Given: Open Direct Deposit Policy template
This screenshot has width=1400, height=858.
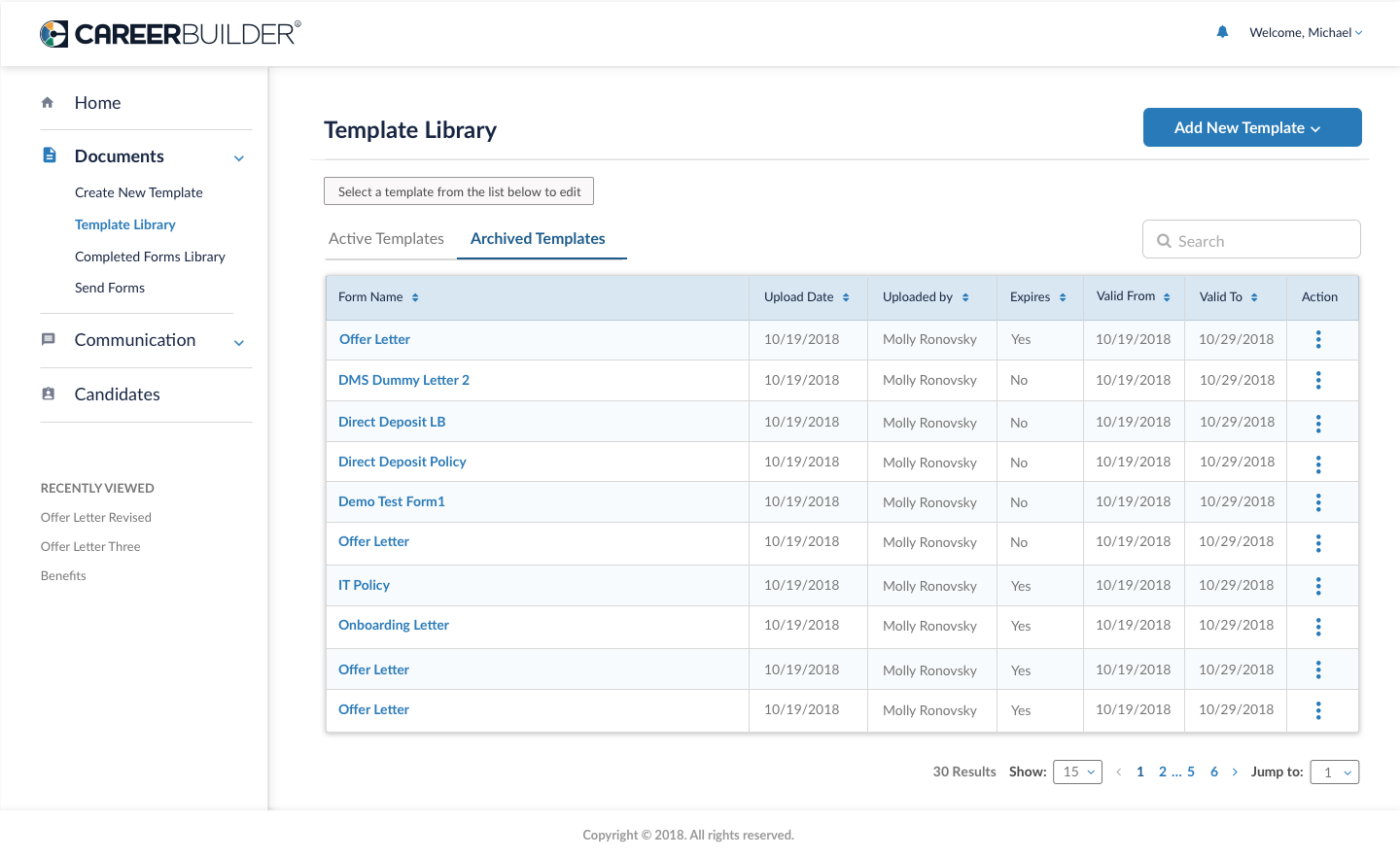Looking at the screenshot, I should [x=402, y=462].
